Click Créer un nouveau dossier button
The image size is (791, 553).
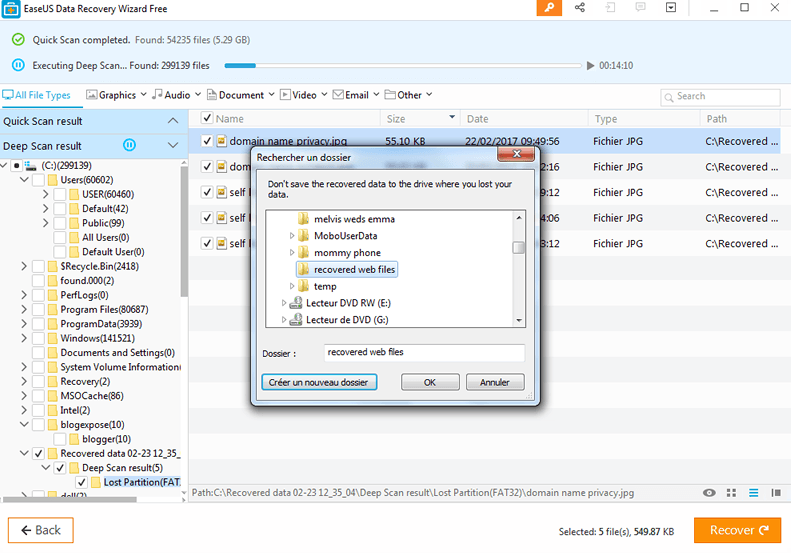[319, 382]
